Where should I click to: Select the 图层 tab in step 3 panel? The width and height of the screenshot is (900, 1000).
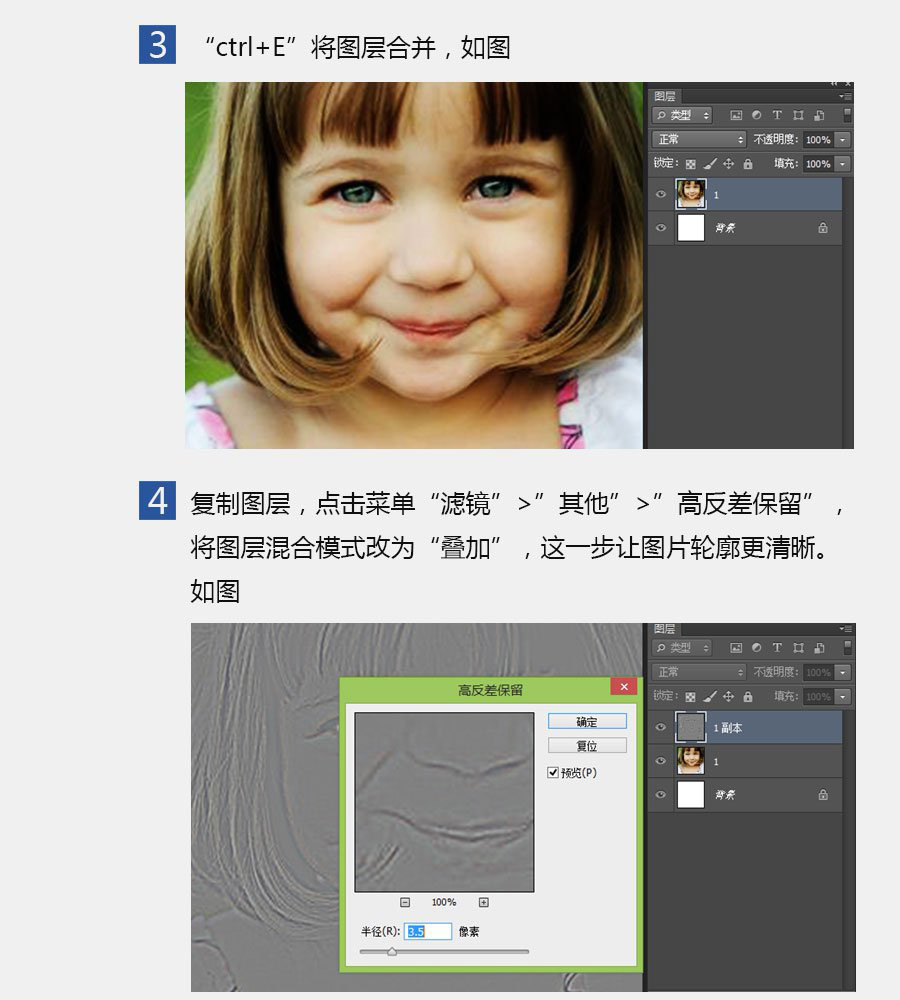click(x=665, y=96)
